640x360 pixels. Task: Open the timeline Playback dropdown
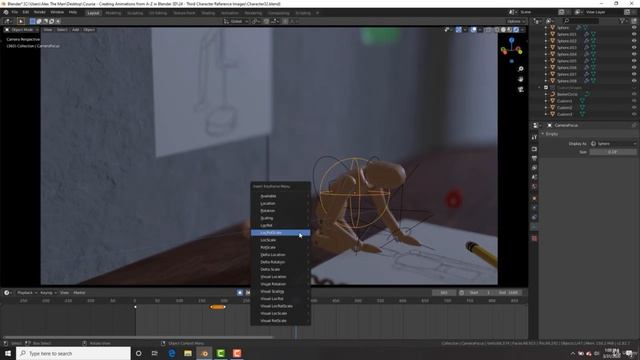pyautogui.click(x=27, y=293)
